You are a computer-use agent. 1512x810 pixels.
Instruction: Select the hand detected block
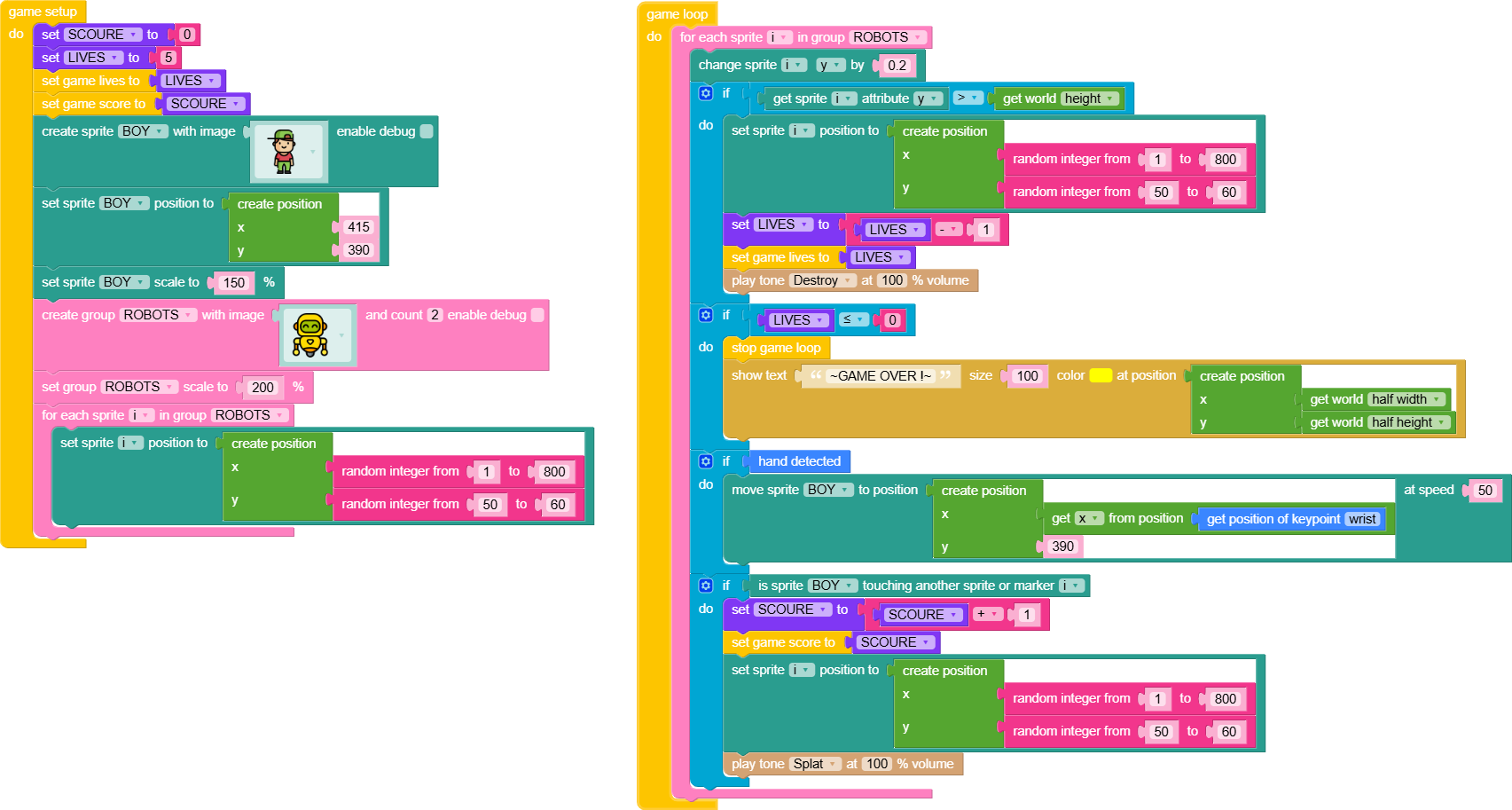[x=799, y=461]
